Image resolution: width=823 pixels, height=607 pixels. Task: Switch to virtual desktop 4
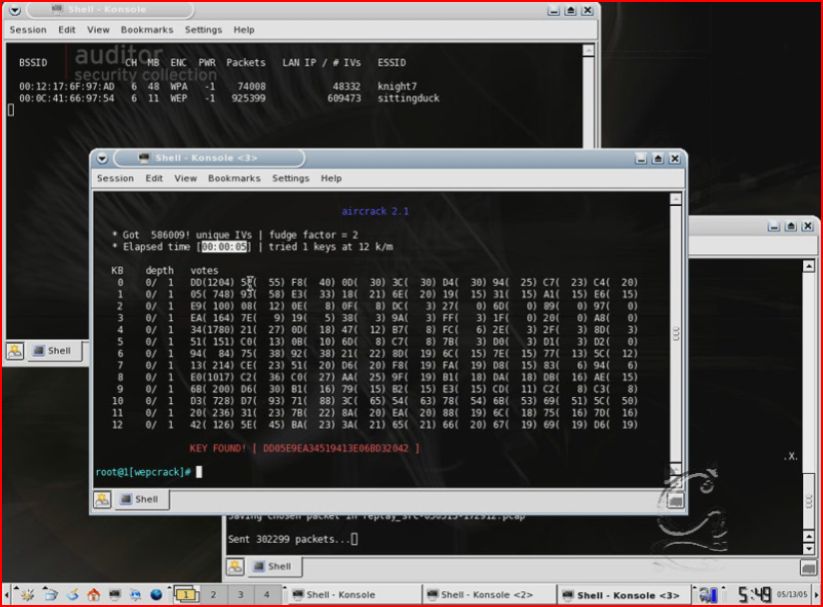pos(266,594)
